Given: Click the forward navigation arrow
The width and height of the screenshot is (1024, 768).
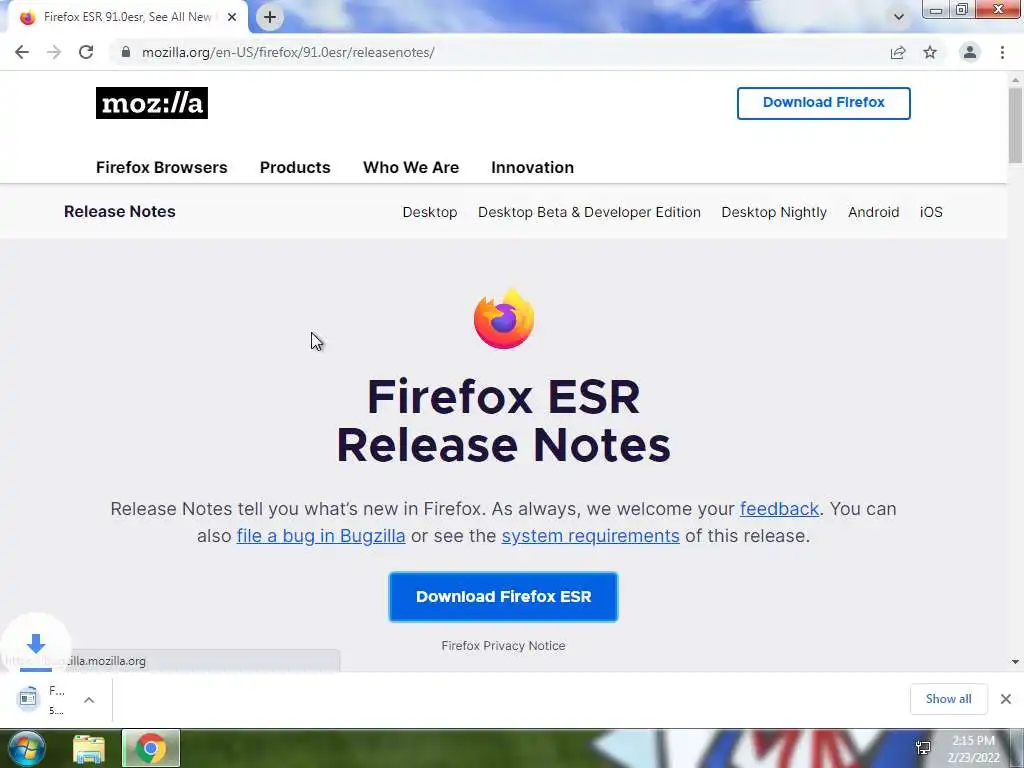Looking at the screenshot, I should [x=54, y=52].
